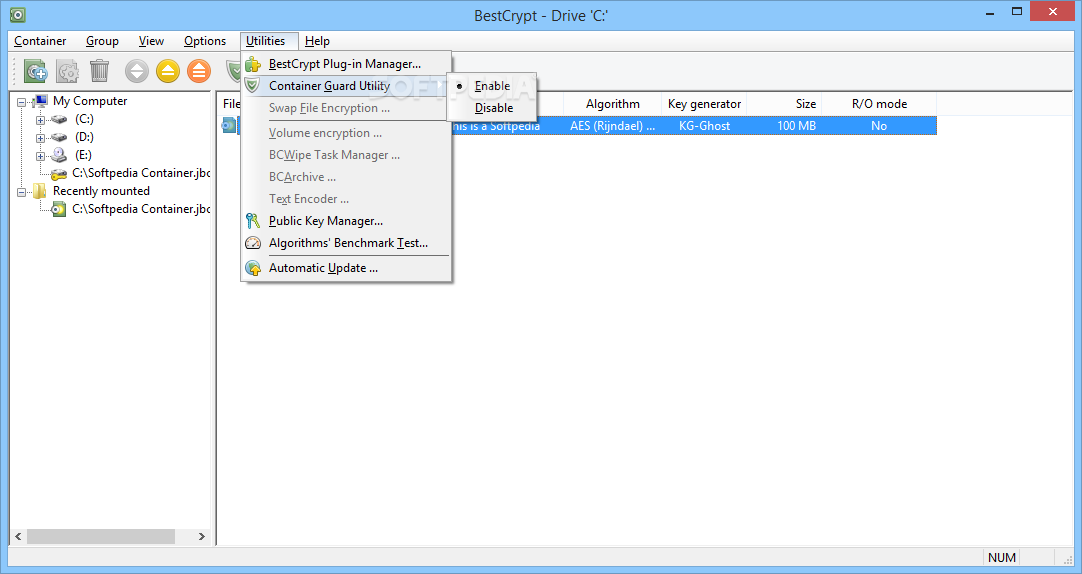
Task: Sort by Algorithm column header
Action: pyautogui.click(x=613, y=104)
